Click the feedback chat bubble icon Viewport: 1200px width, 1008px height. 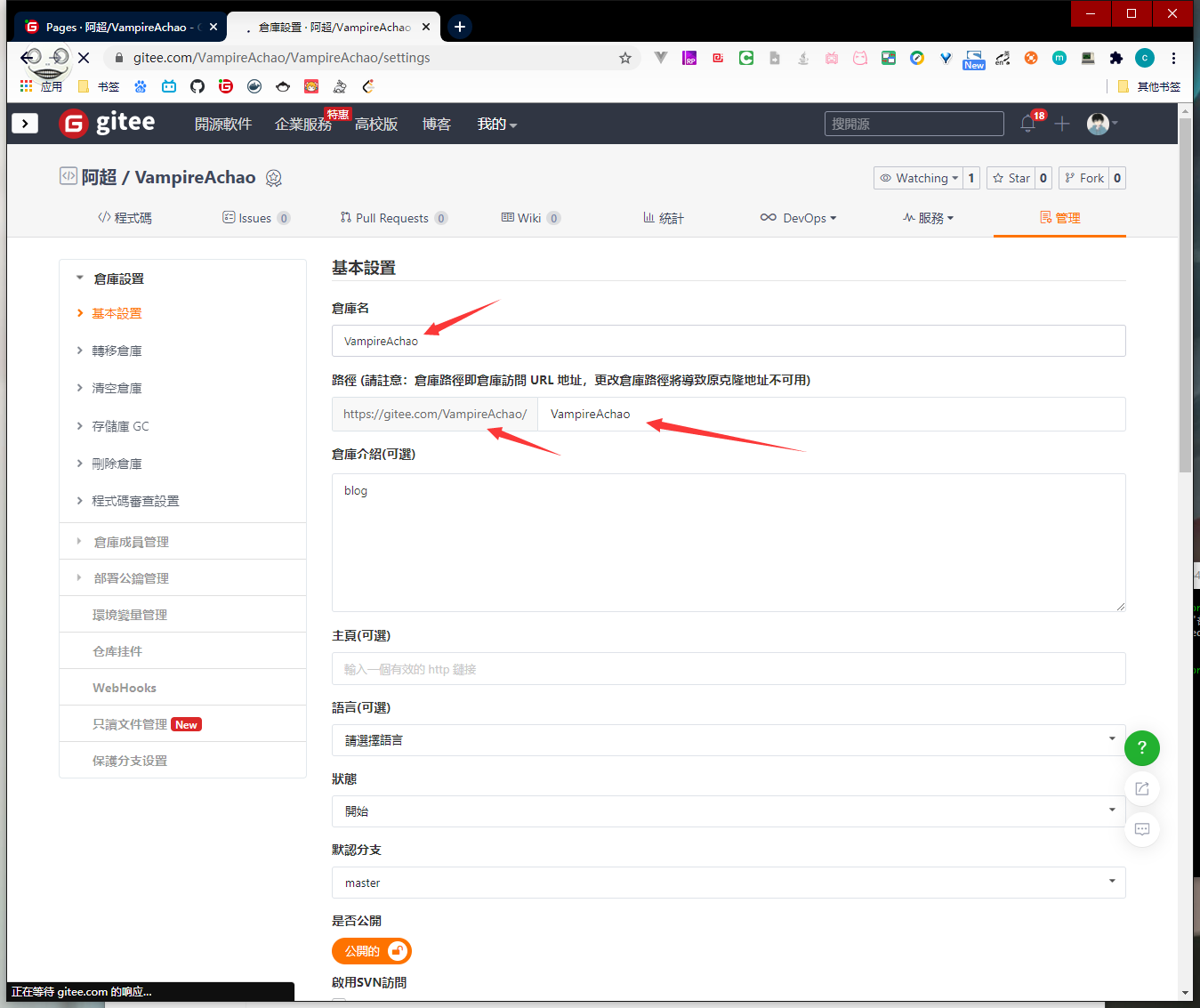coord(1141,829)
